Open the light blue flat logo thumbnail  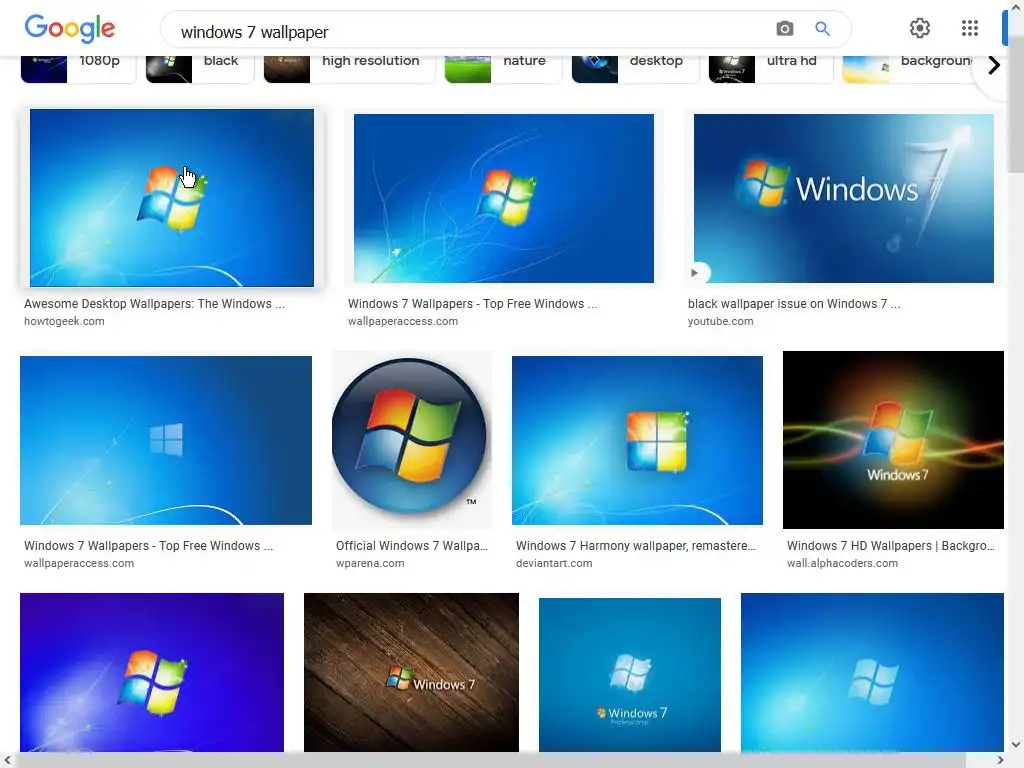872,672
